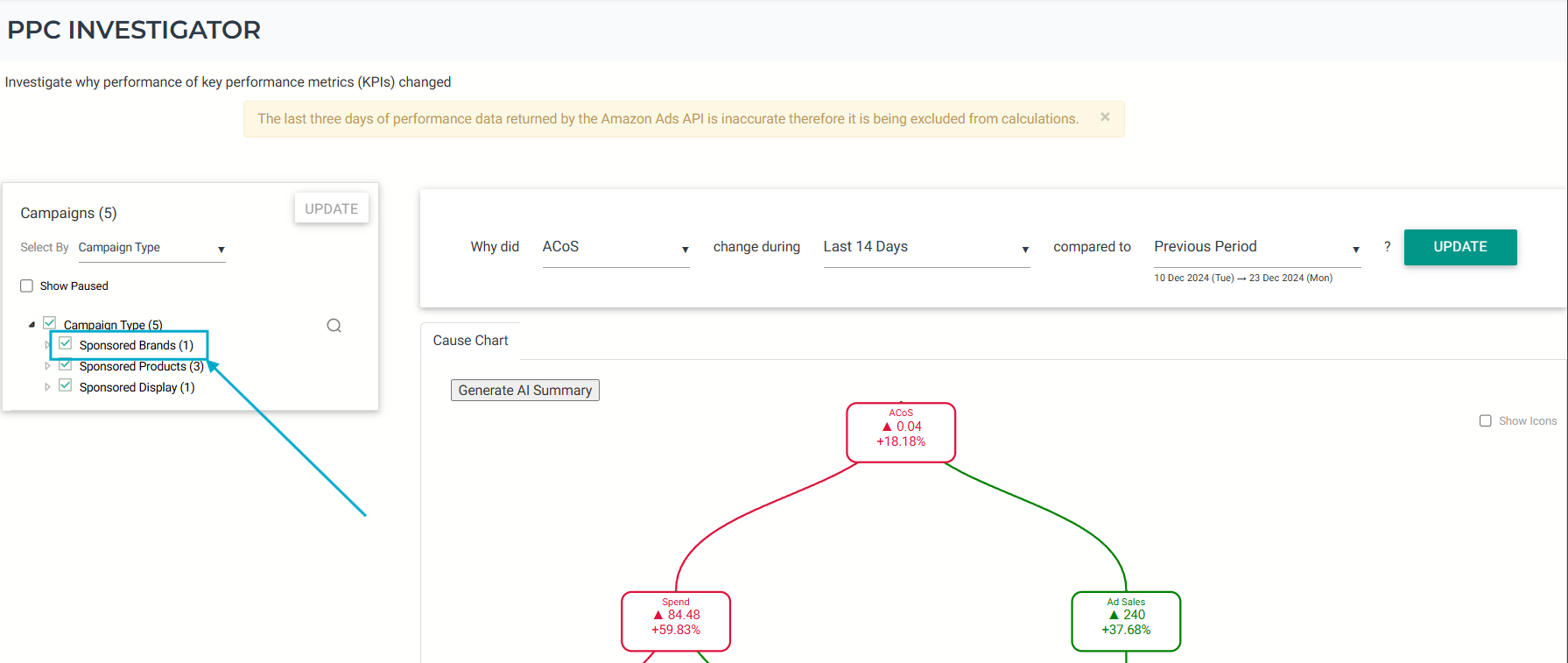Expand the Sponsored Brands tree node

tap(47, 345)
